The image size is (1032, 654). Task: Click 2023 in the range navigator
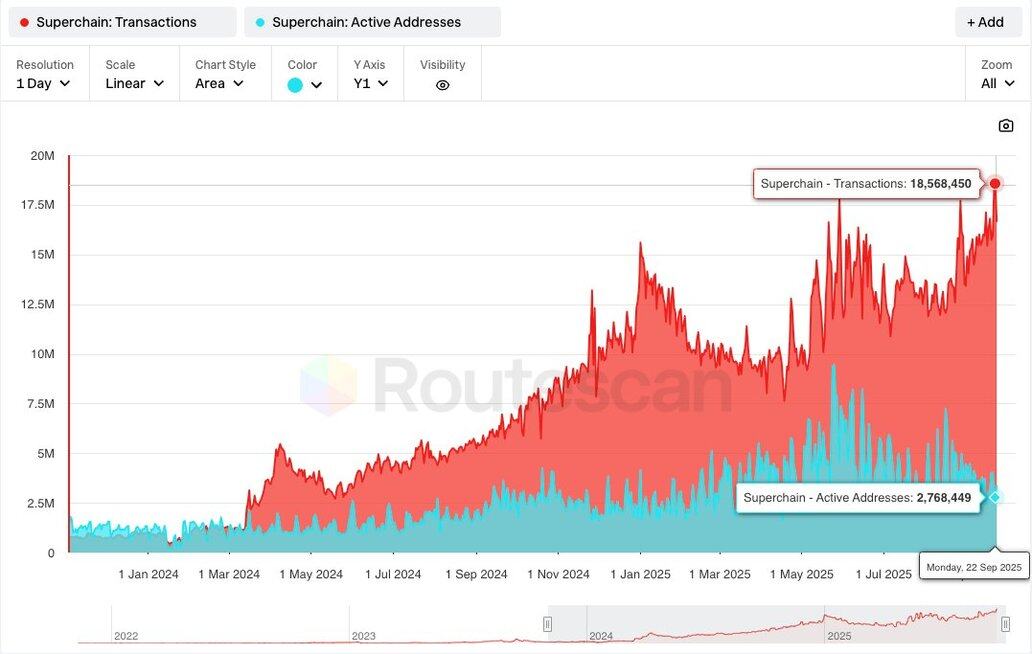[363, 636]
